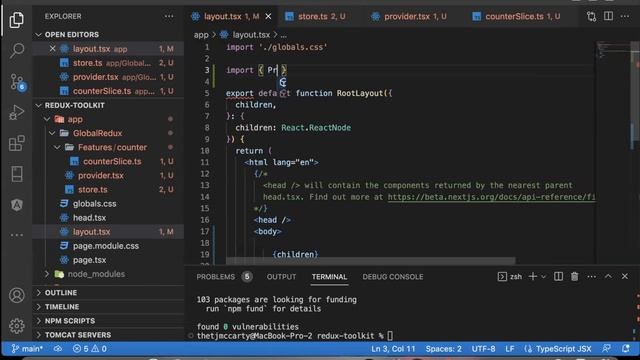Open Source Control view with badge
The image size is (640, 360).
17,82
